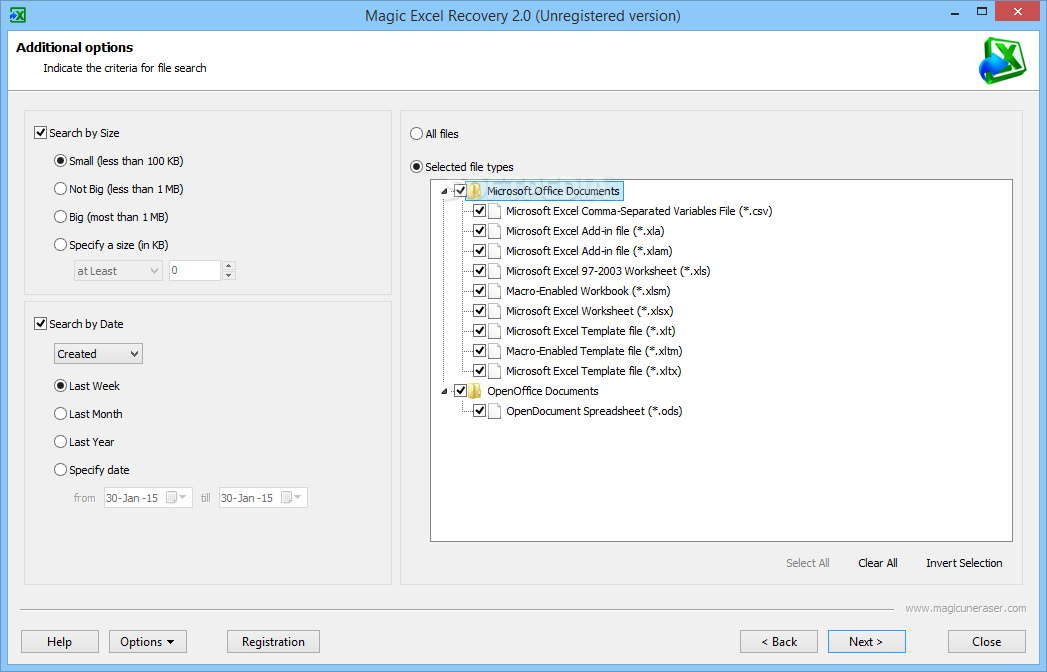Toggle the OpenOffice Documents group checkbox
The height and width of the screenshot is (672, 1047).
click(x=460, y=391)
